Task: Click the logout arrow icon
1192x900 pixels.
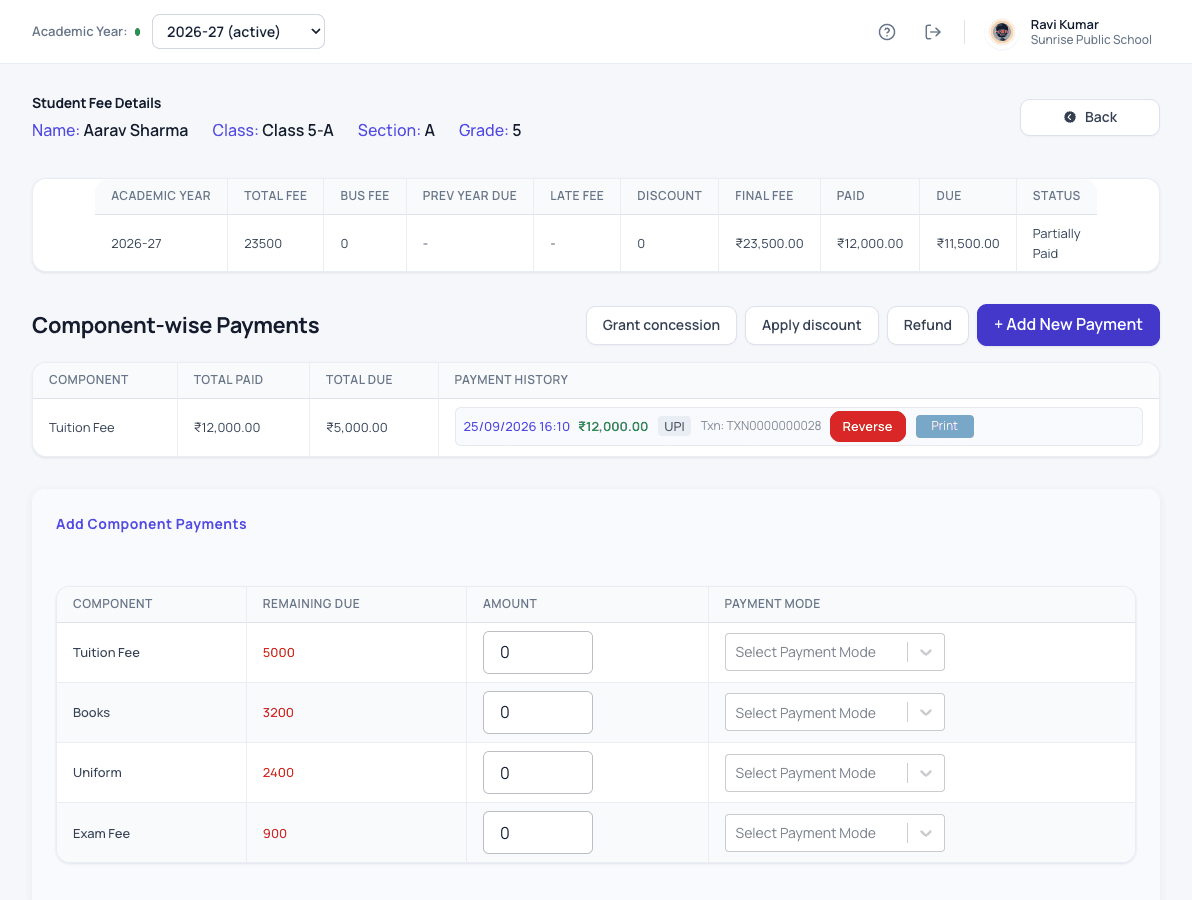Action: coord(933,32)
